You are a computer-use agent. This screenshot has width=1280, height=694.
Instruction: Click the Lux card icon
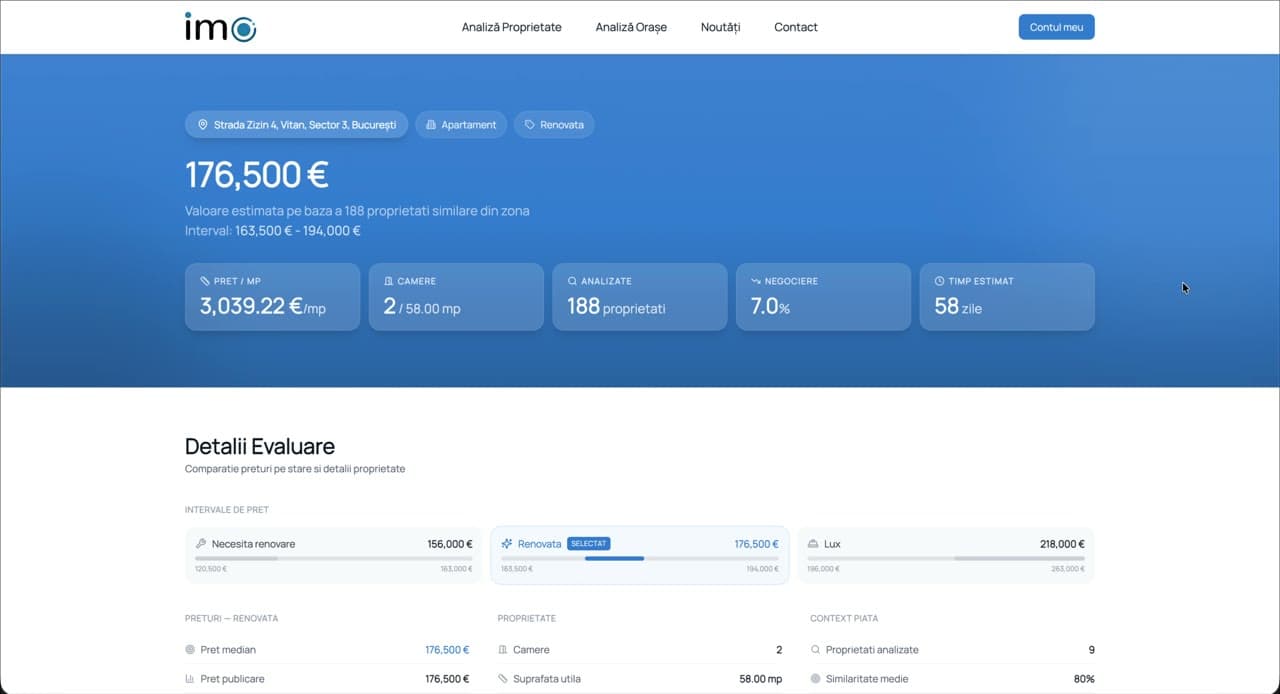(813, 544)
